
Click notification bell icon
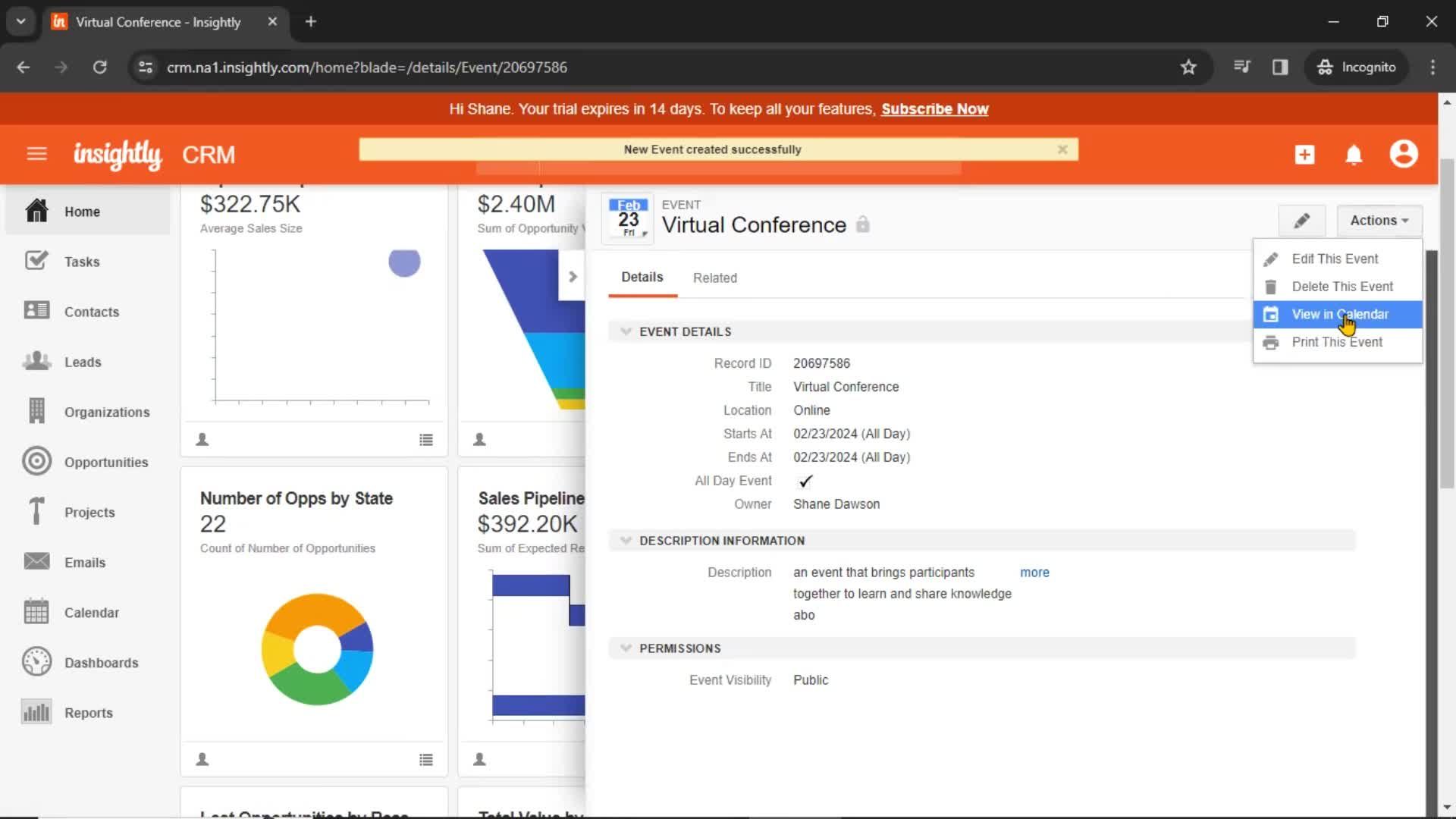(x=1354, y=154)
